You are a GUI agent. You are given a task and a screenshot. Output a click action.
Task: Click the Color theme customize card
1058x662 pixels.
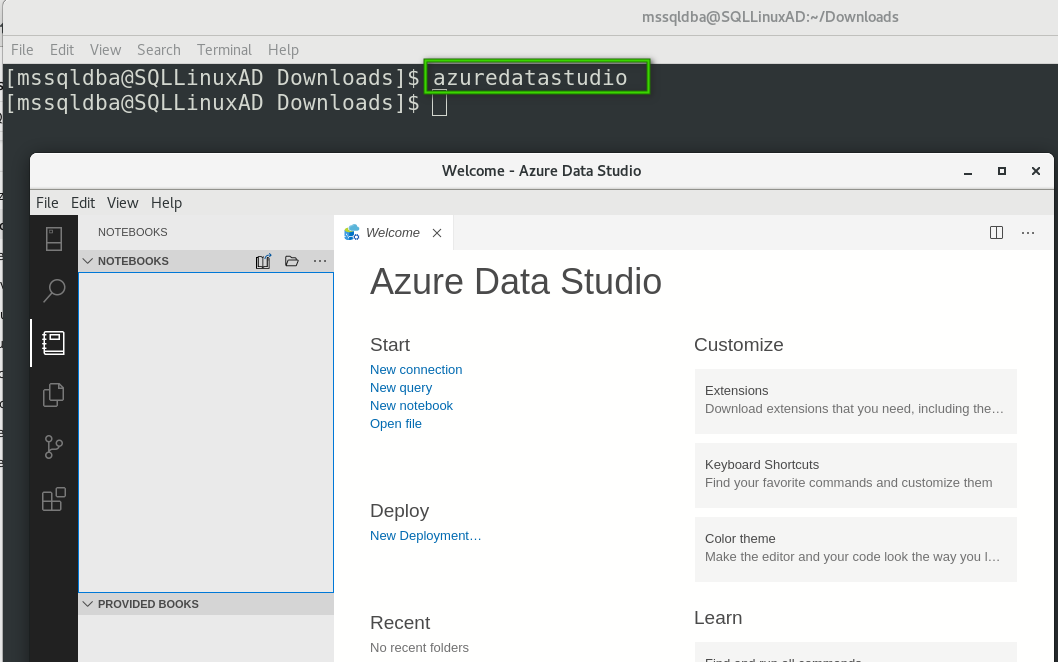855,548
